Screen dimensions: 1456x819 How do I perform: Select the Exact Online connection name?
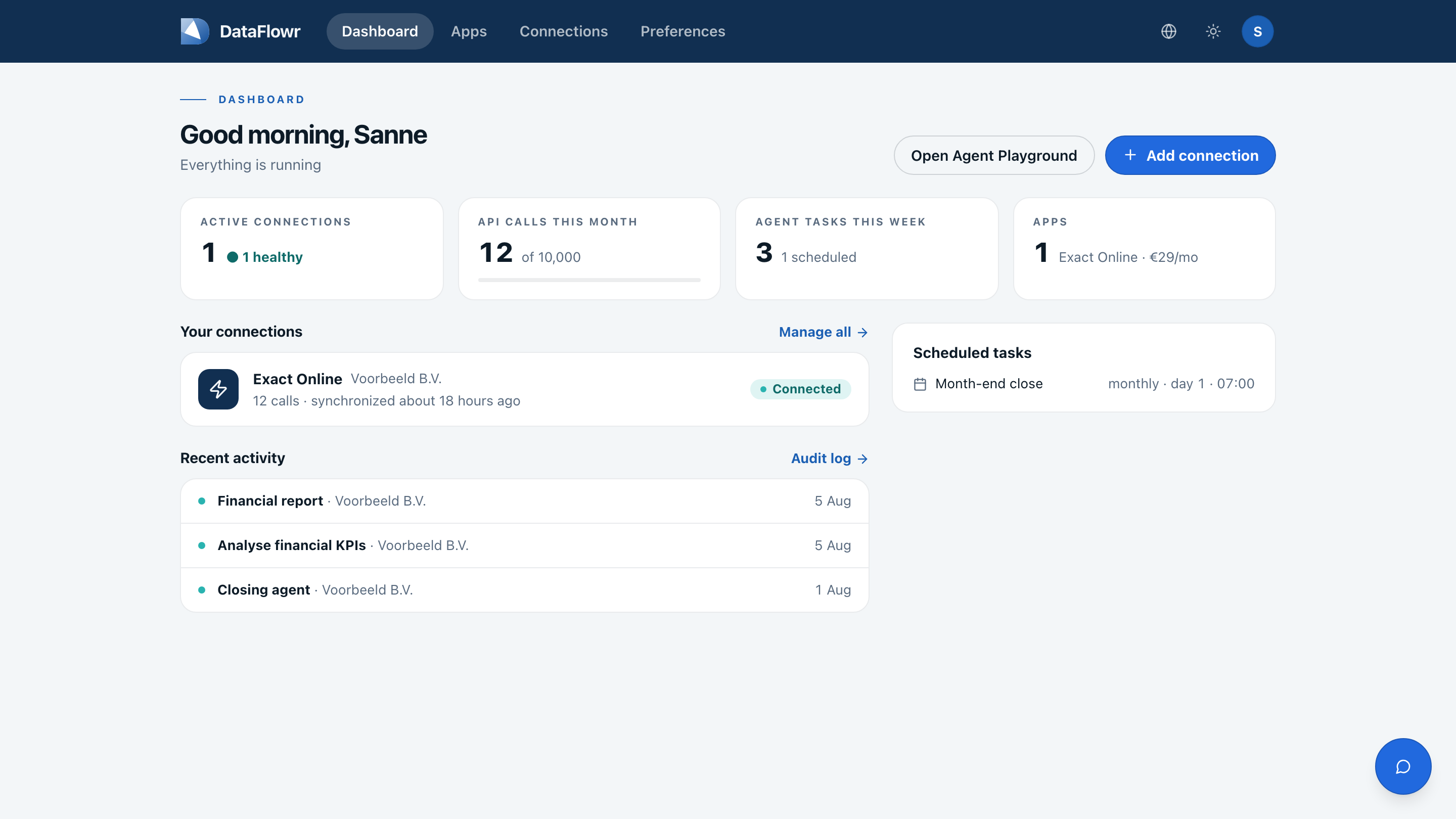(x=297, y=379)
